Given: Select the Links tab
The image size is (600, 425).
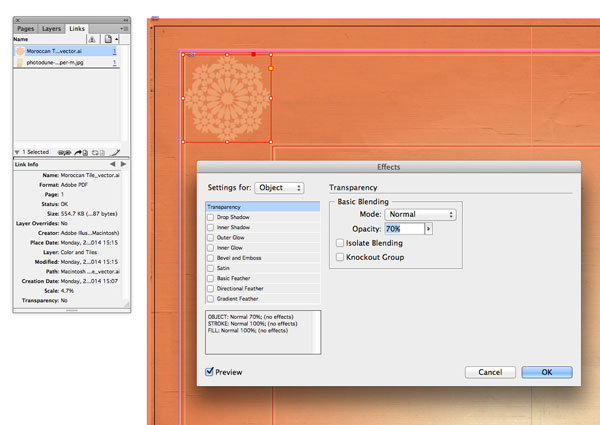Looking at the screenshot, I should coord(77,29).
